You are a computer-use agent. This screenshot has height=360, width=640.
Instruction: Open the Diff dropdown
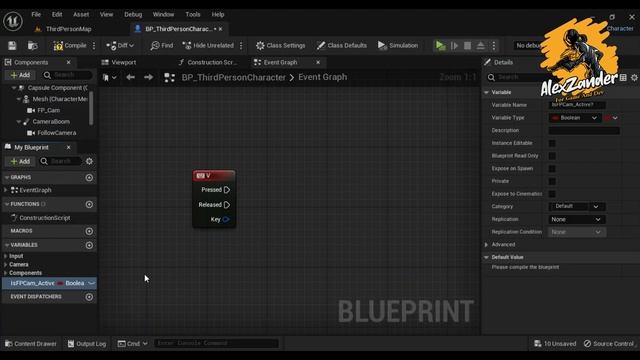pyautogui.click(x=120, y=45)
